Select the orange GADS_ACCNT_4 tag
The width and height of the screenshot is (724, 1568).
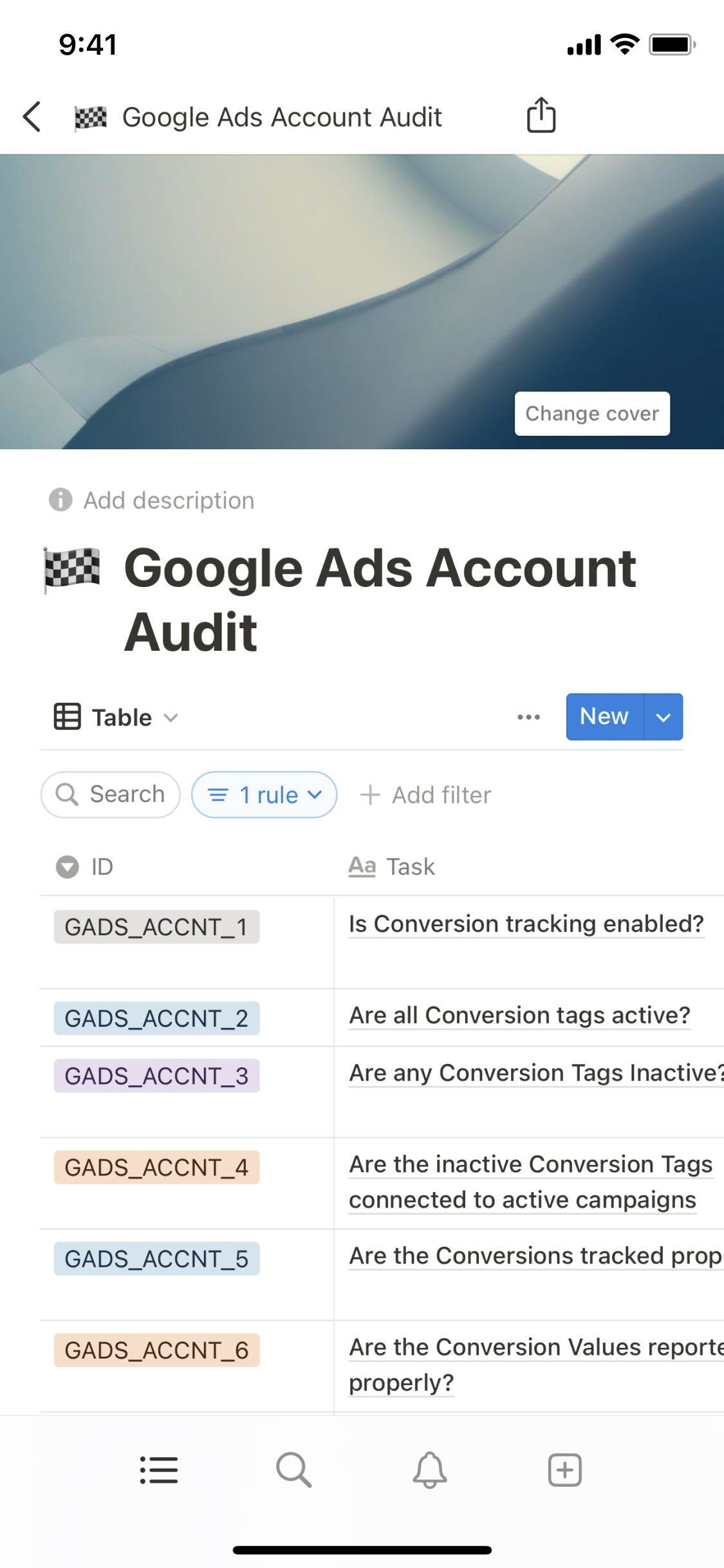tap(156, 1168)
